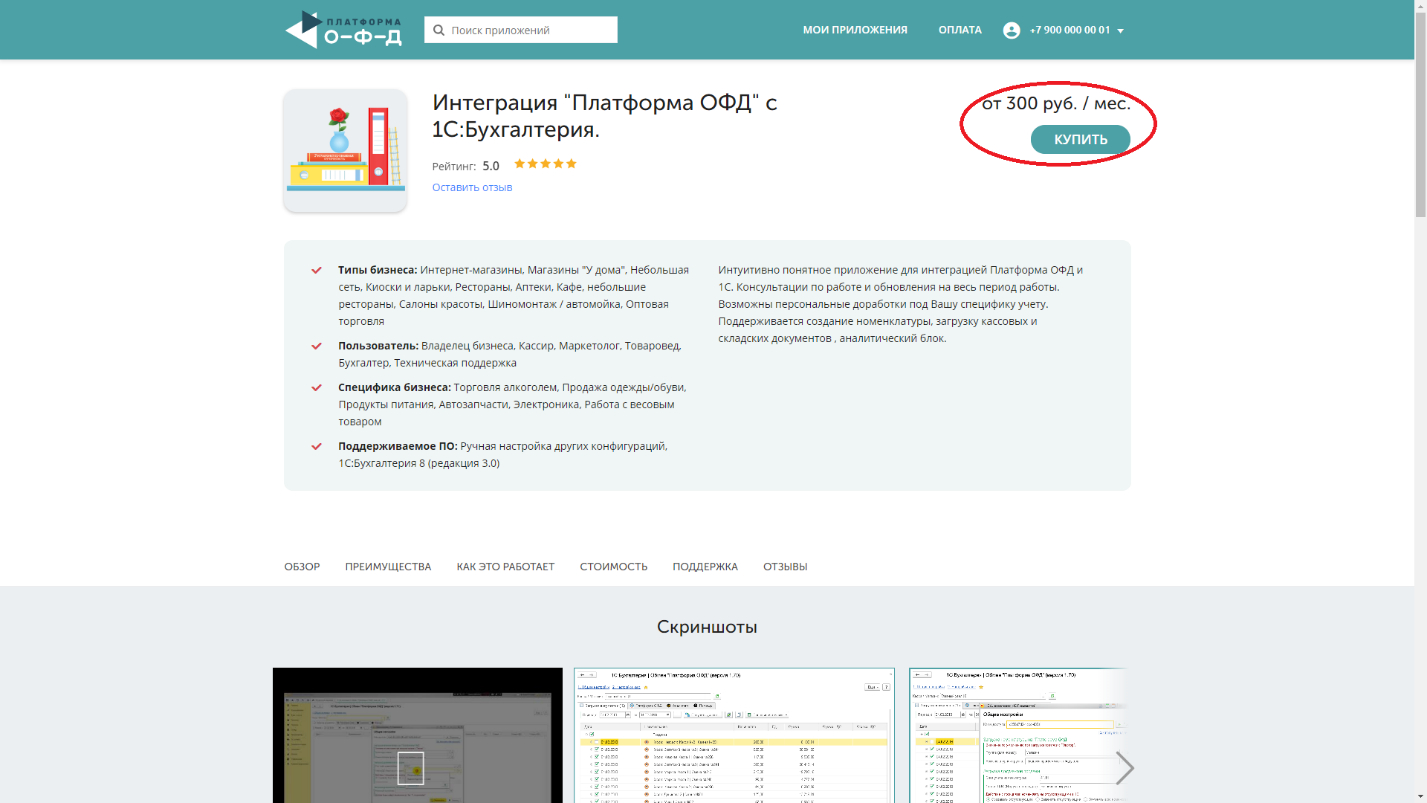Click the Пользователь checkmark icon
The height and width of the screenshot is (803, 1427).
tap(316, 346)
